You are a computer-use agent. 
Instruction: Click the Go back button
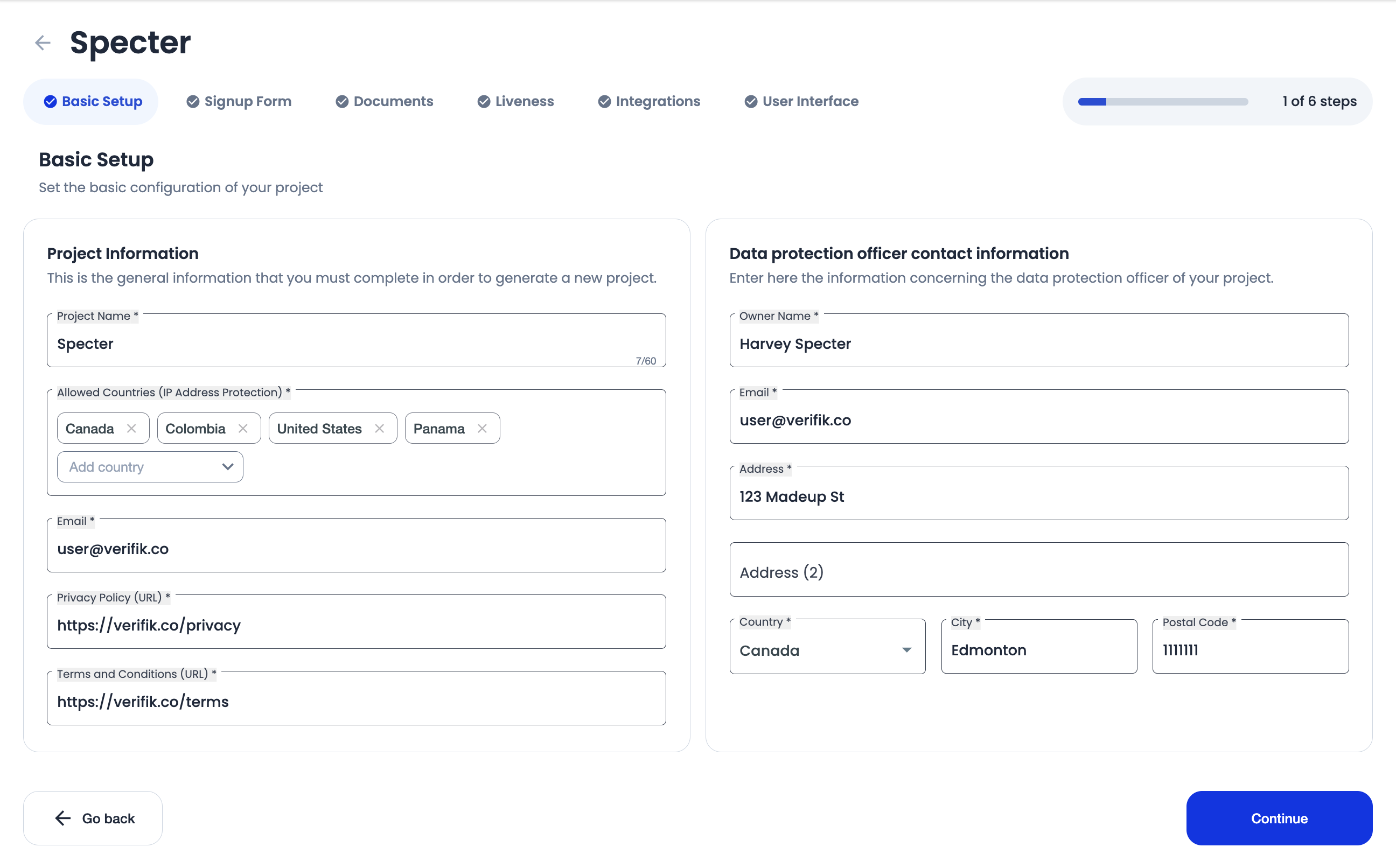[x=93, y=818]
